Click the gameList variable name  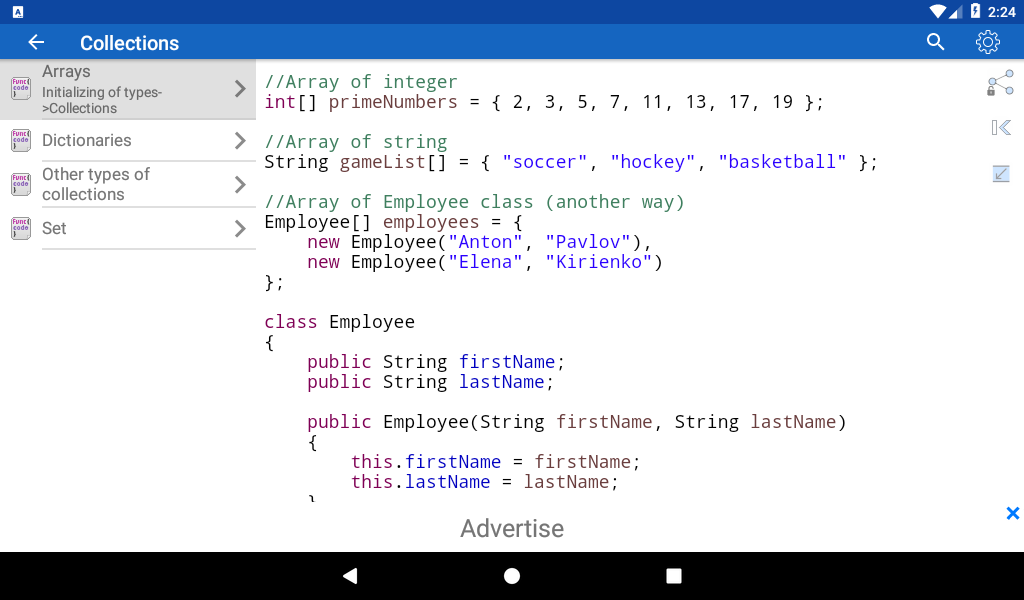[x=383, y=162]
